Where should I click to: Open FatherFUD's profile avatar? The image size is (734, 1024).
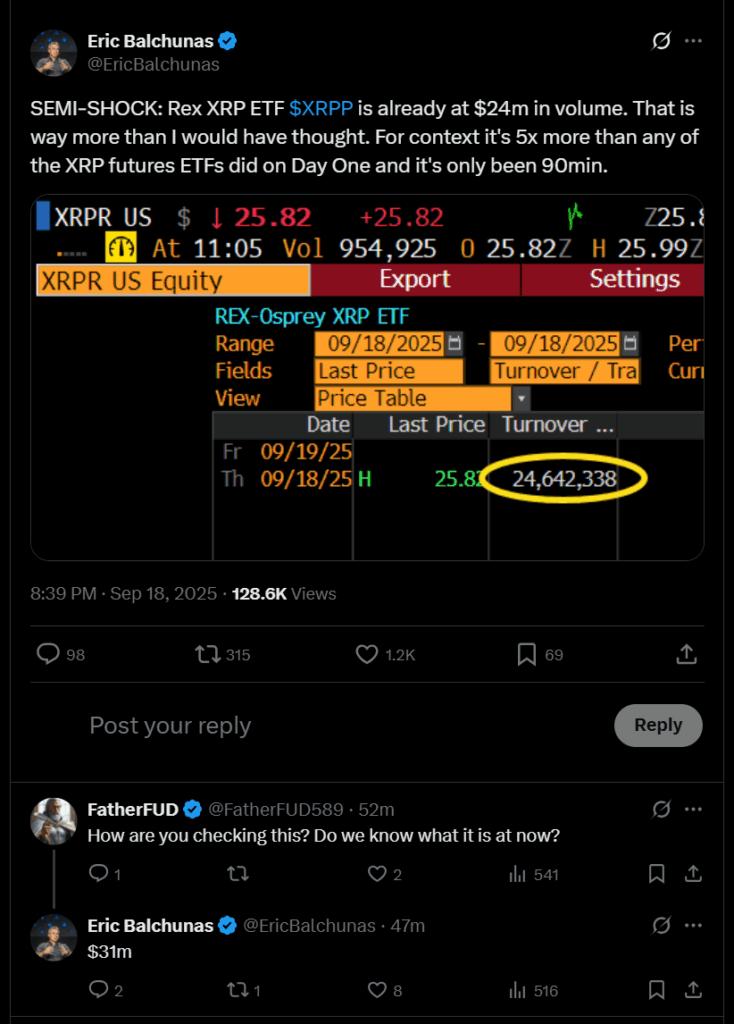(x=53, y=822)
